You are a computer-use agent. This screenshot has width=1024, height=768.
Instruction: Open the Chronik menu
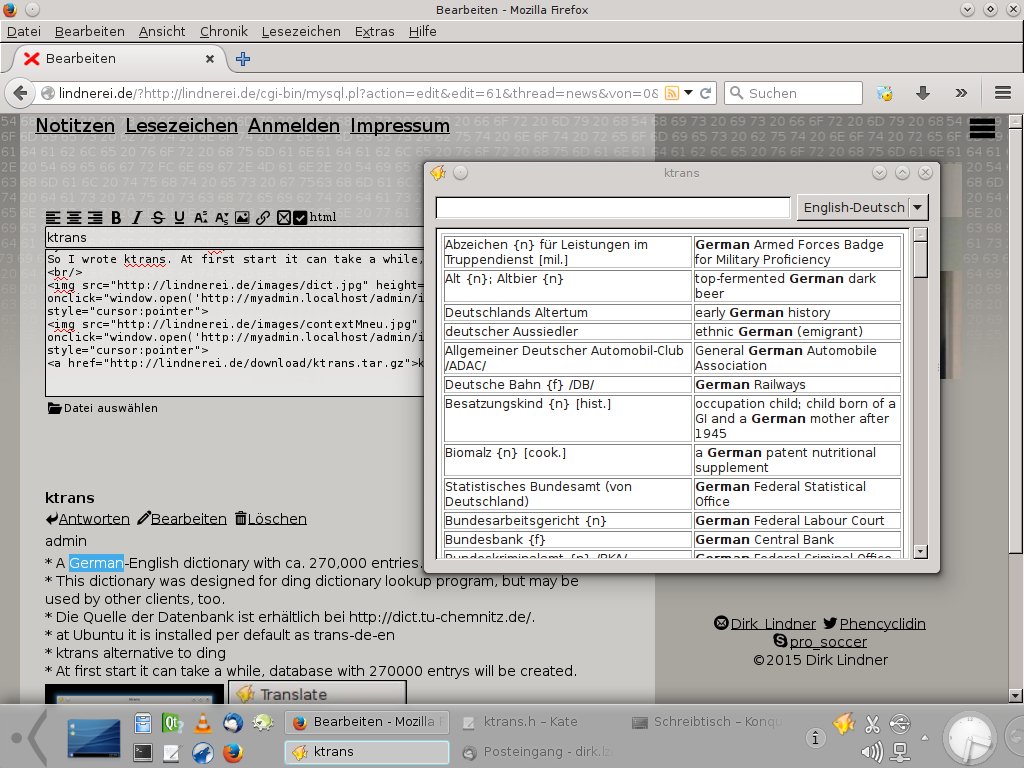click(x=223, y=31)
